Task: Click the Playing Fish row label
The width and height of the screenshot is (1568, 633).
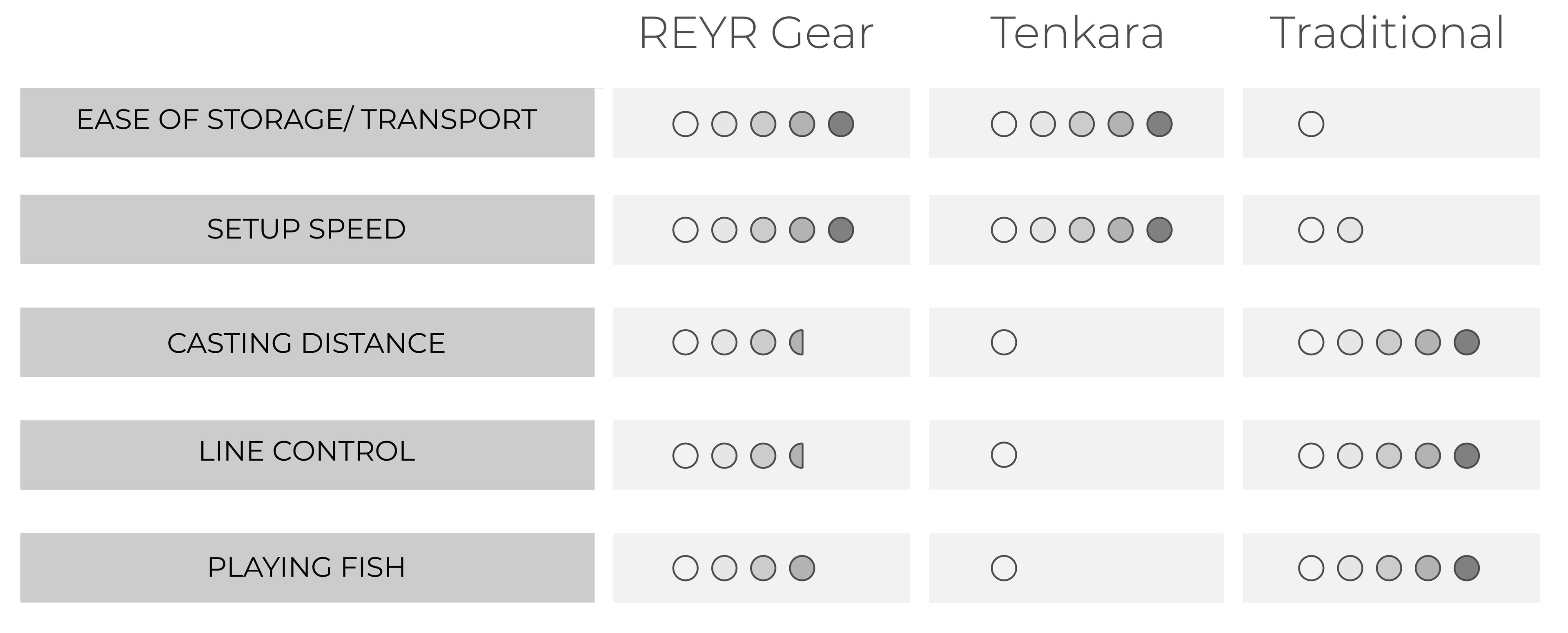Action: coord(307,567)
